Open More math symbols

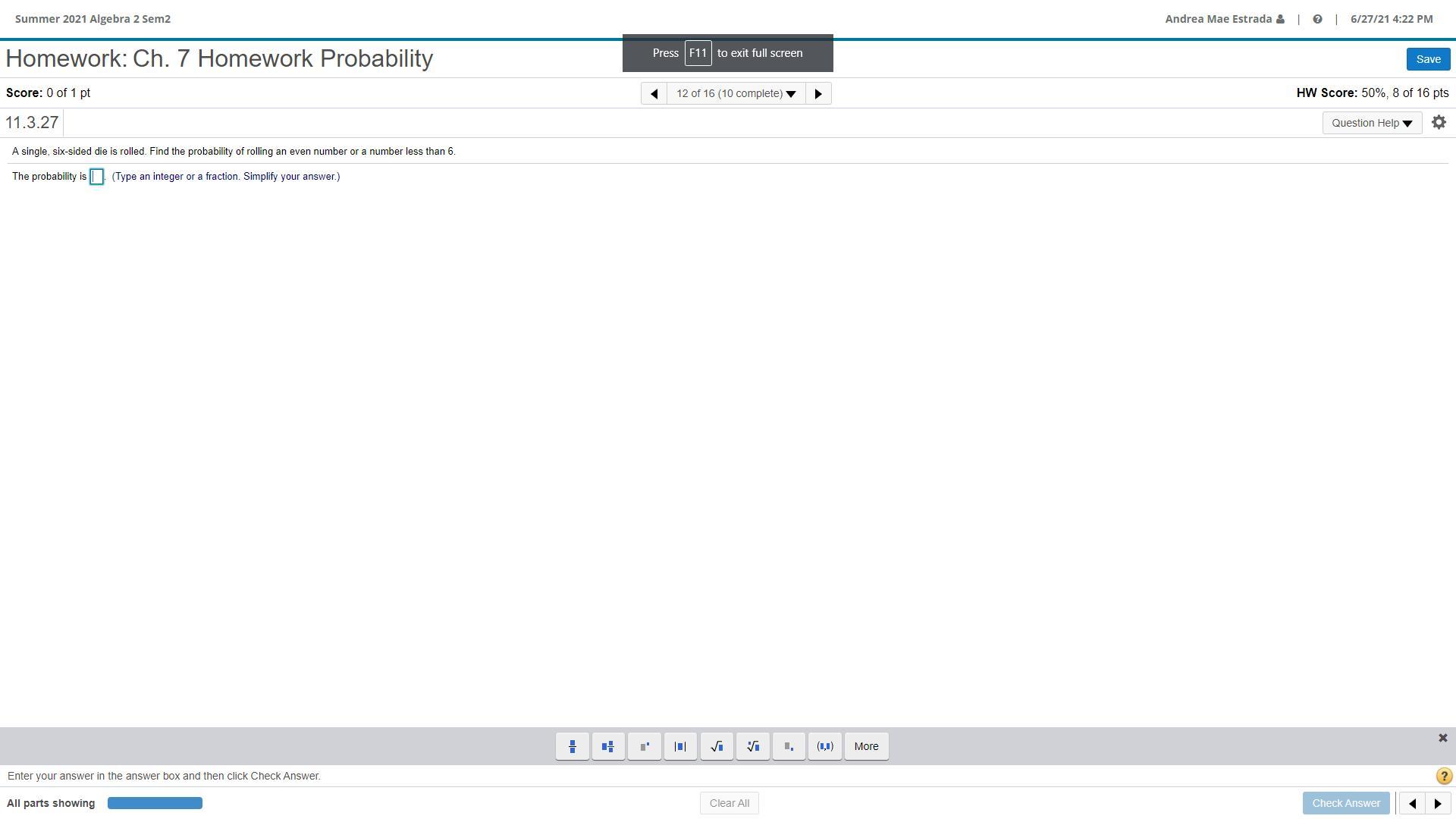tap(866, 746)
